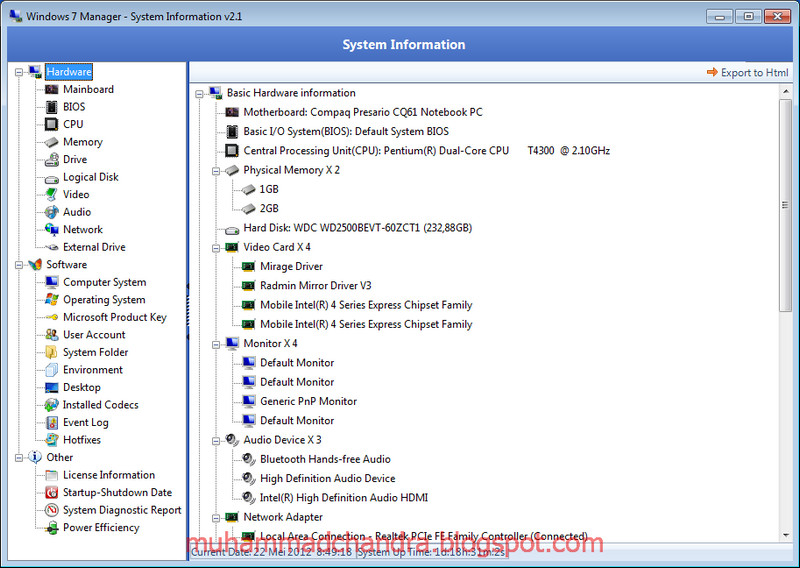
Task: Click the Computer System icon
Action: [x=52, y=282]
